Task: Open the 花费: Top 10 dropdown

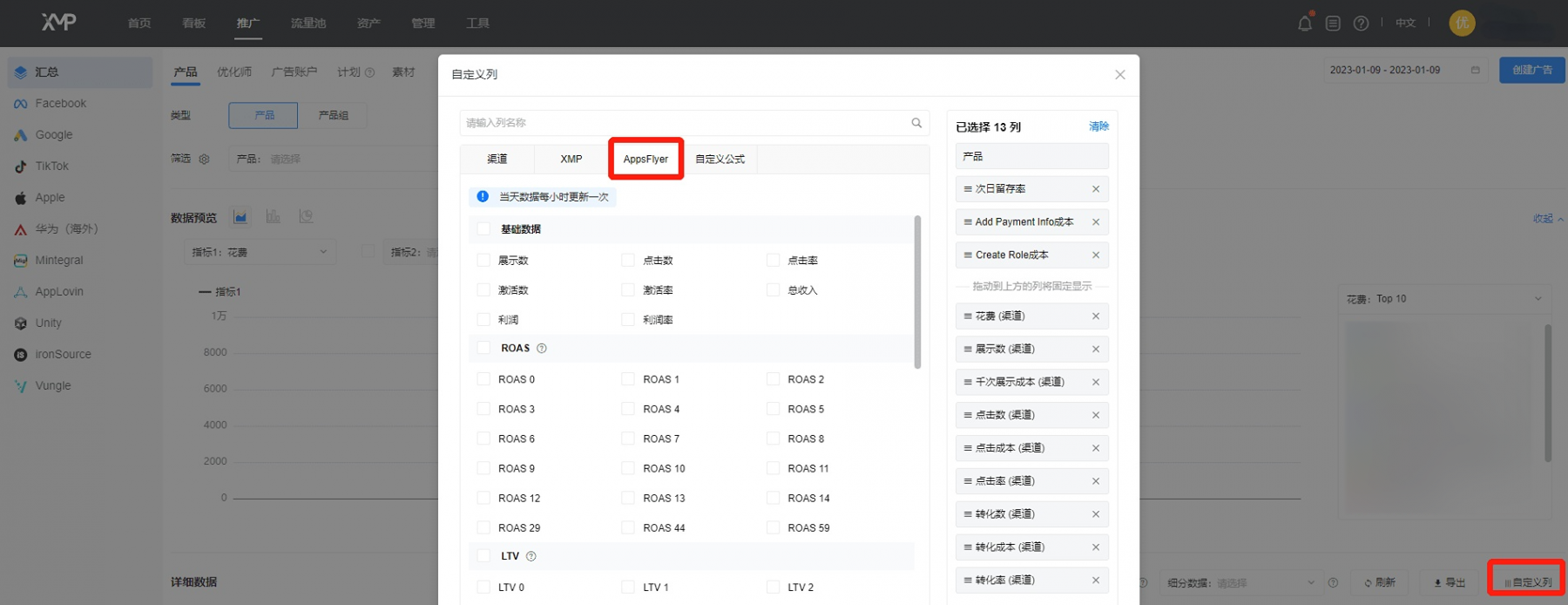Action: (x=1444, y=299)
